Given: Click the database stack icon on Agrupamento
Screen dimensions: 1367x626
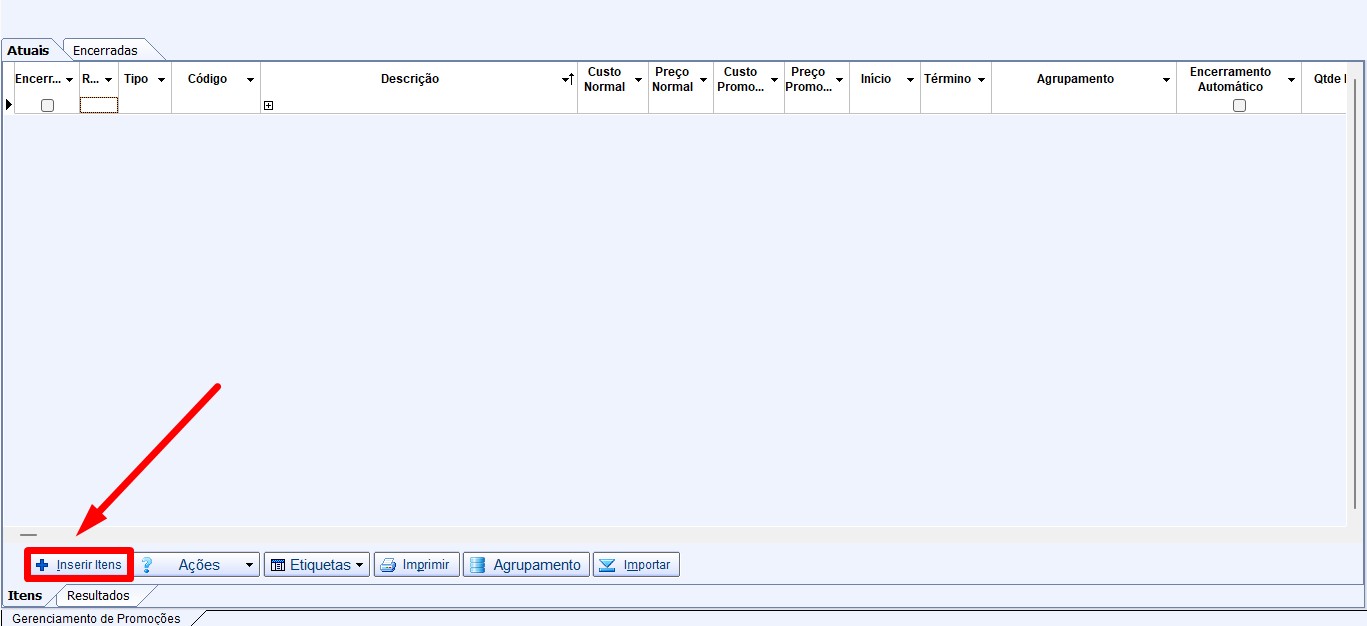Looking at the screenshot, I should [x=477, y=565].
